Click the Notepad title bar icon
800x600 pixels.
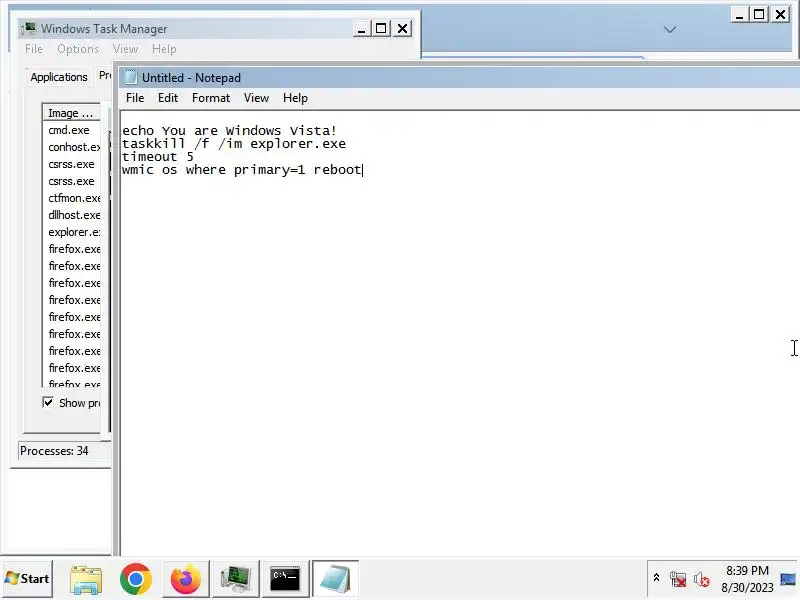pyautogui.click(x=131, y=77)
